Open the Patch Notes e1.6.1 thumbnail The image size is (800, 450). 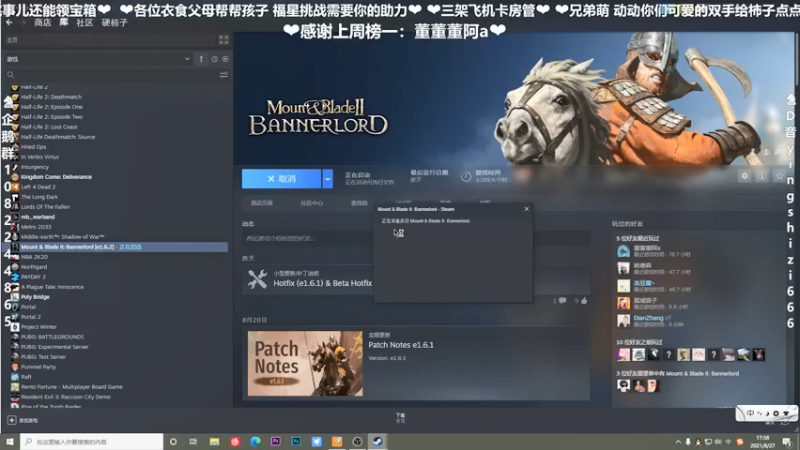(x=305, y=363)
